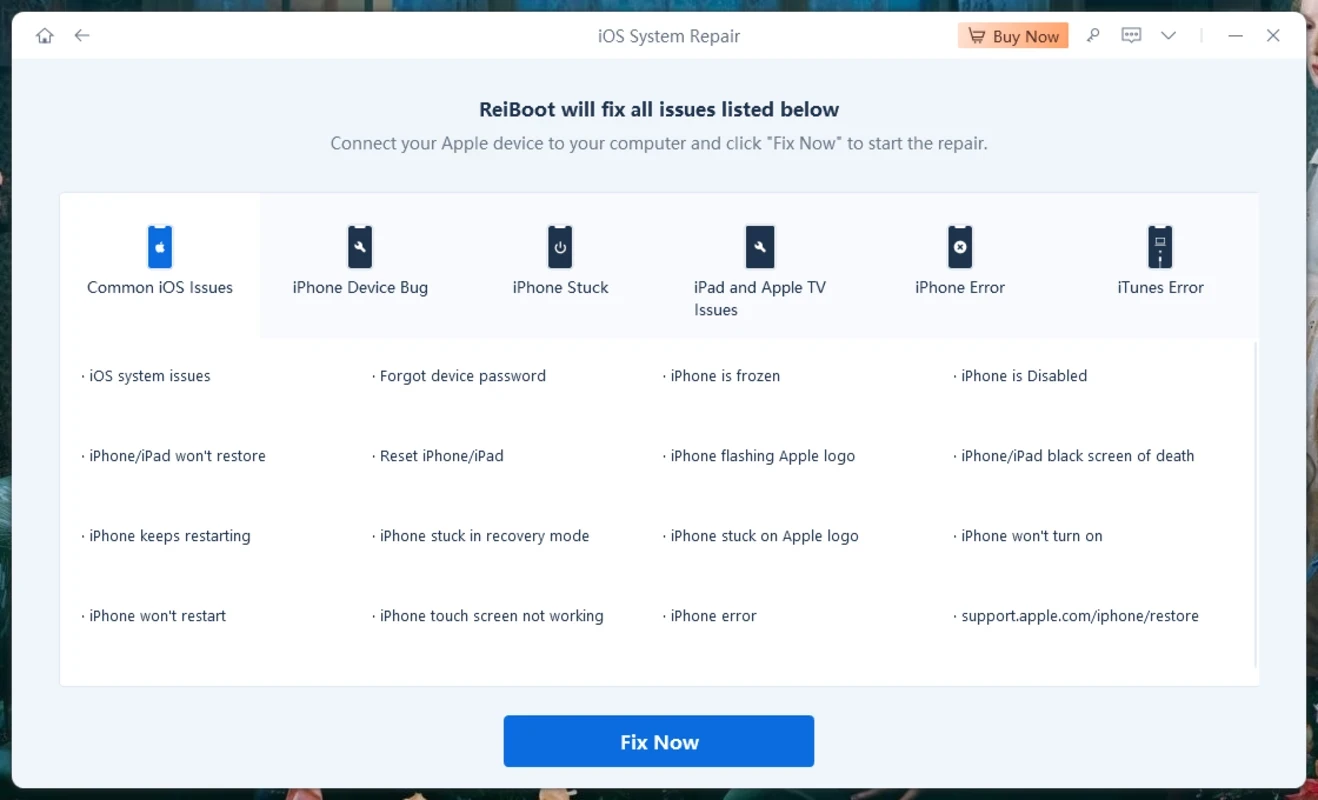Minimize the ReiBoot window
The image size is (1318, 800).
click(x=1236, y=36)
